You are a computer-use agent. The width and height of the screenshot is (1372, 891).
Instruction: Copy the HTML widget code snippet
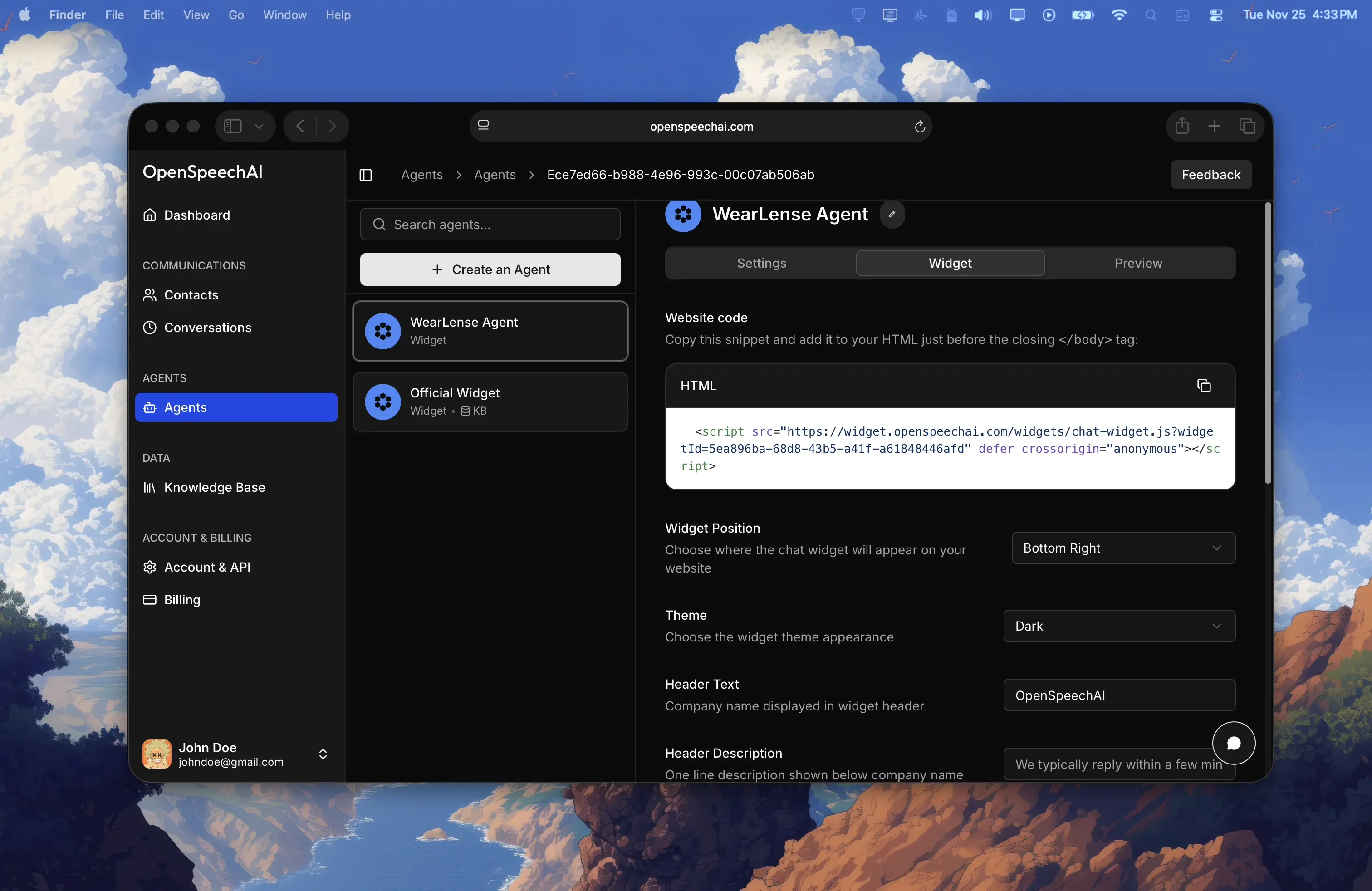point(1204,386)
